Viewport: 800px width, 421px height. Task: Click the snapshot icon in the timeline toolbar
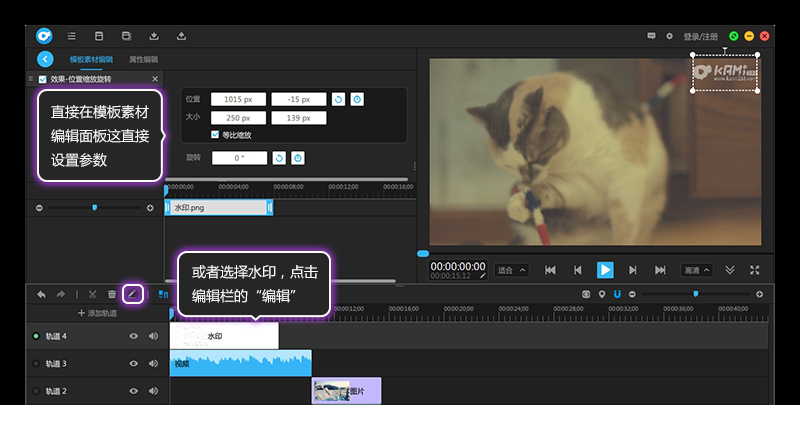tap(586, 294)
